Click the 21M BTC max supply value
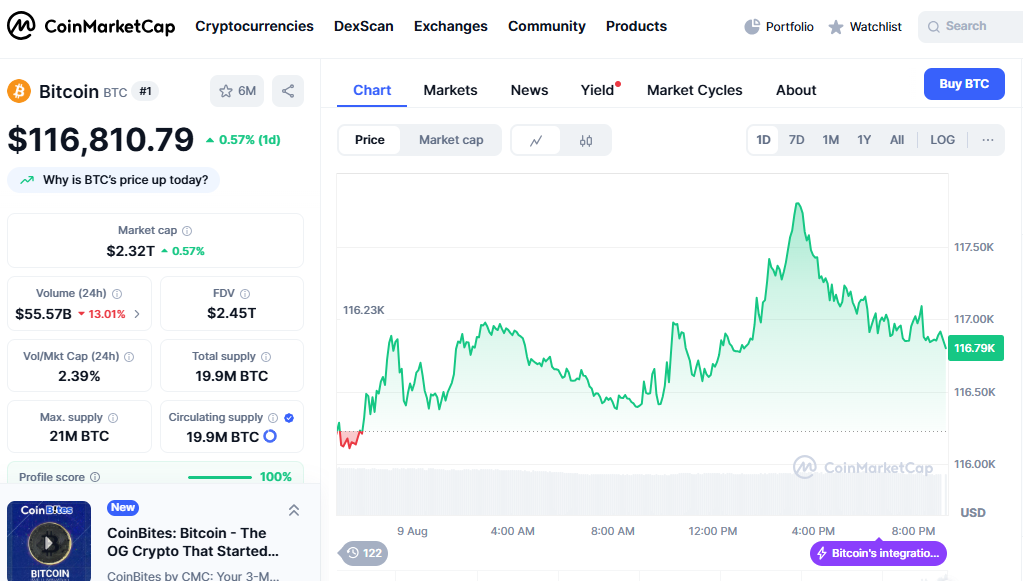The height and width of the screenshot is (581, 1023). [x=79, y=436]
